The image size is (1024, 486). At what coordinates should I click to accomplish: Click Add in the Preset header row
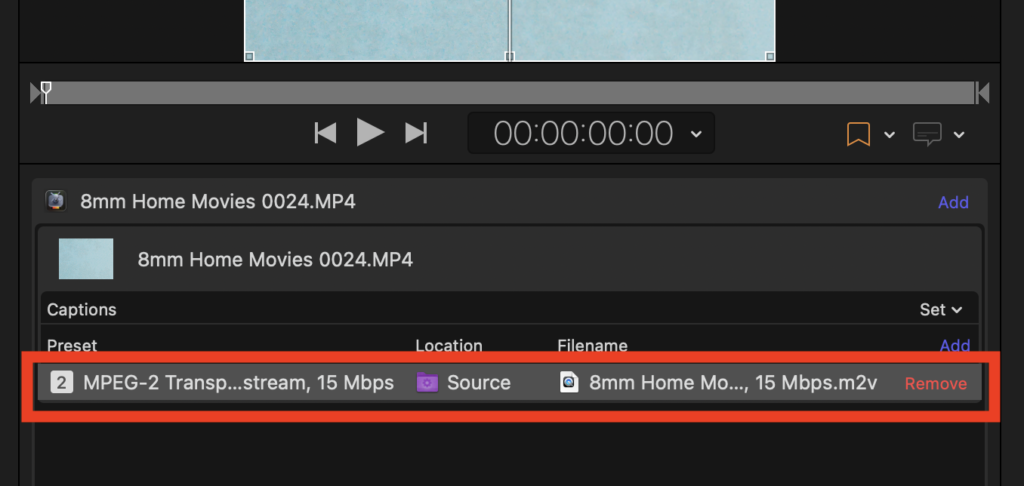pos(954,346)
